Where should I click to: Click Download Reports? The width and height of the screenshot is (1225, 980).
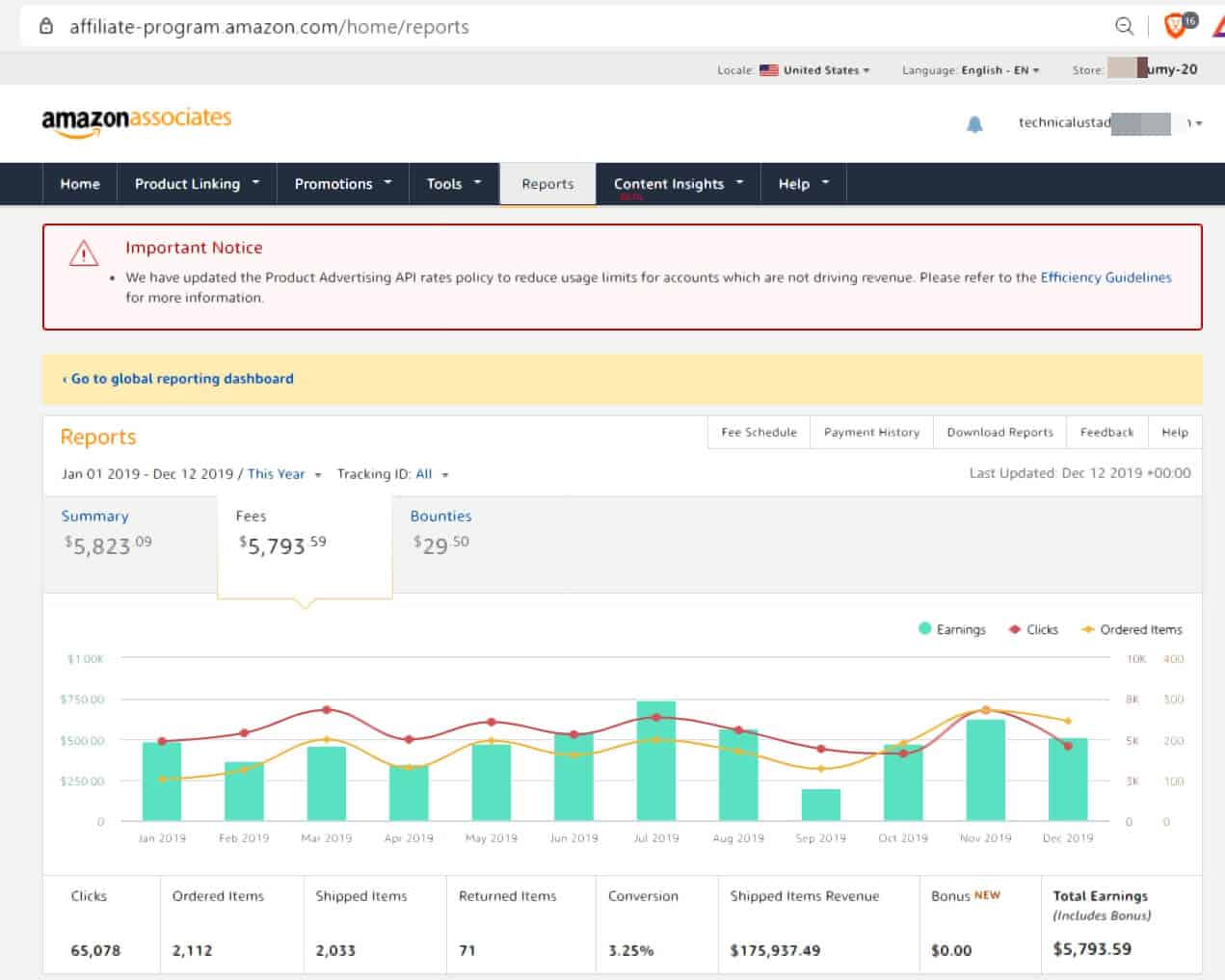pyautogui.click(x=999, y=433)
